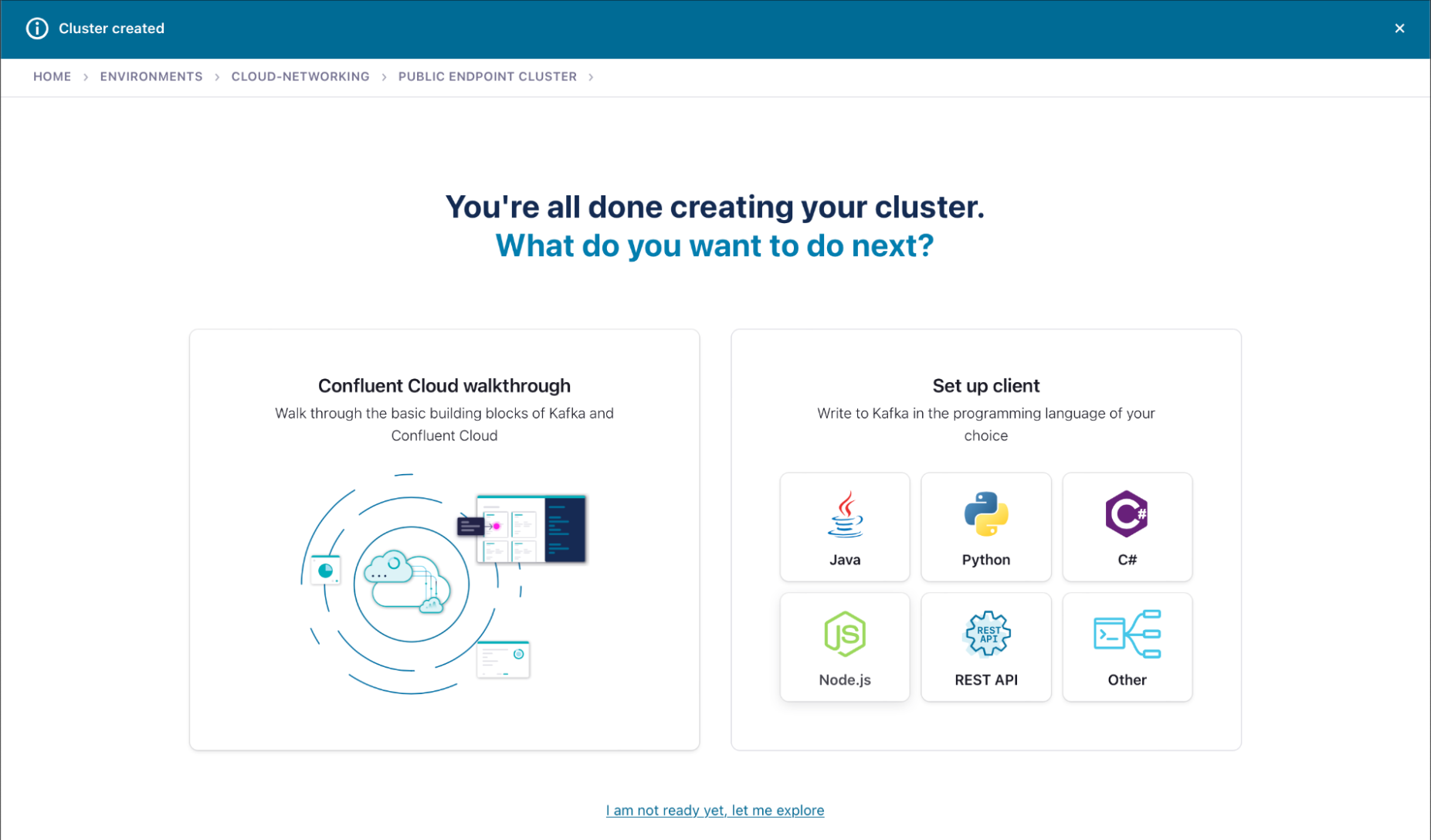Viewport: 1431px width, 840px height.
Task: Select the Java client icon
Action: click(845, 514)
